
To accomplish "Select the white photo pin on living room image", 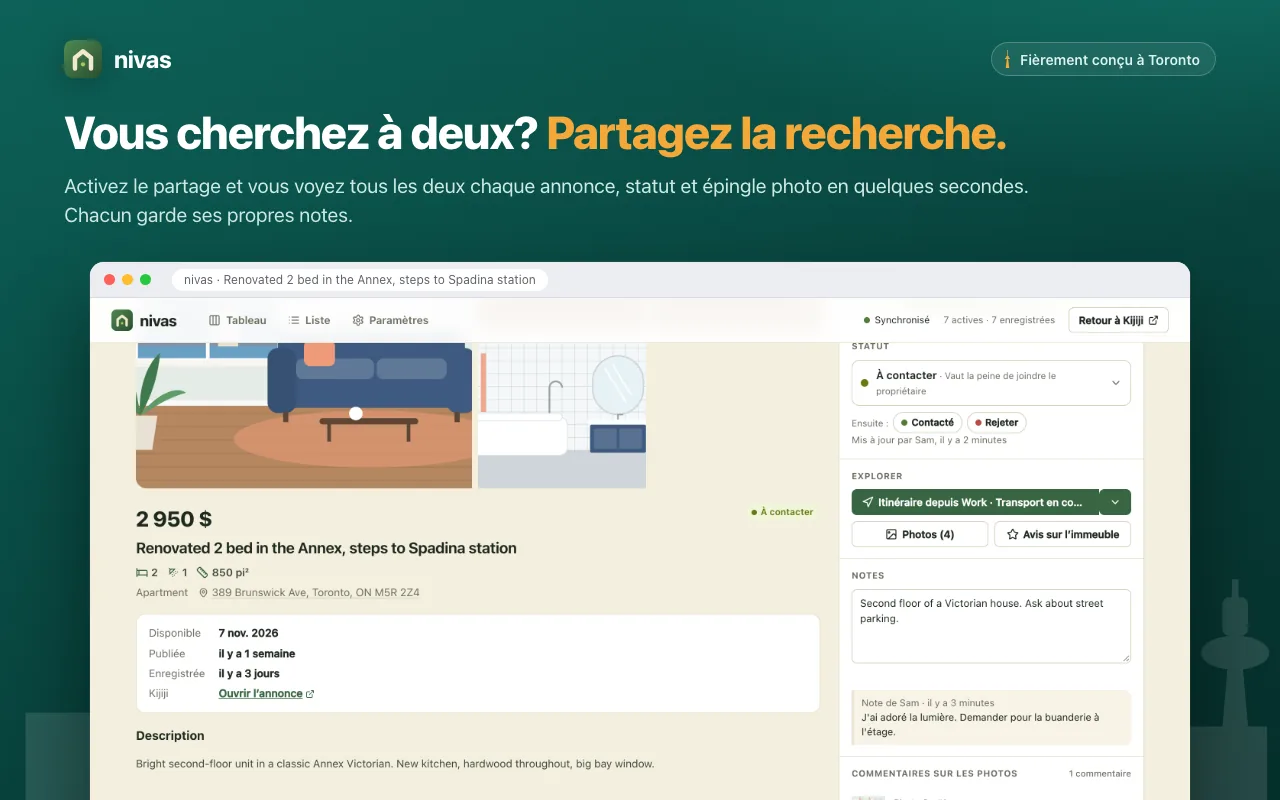I will [x=355, y=413].
